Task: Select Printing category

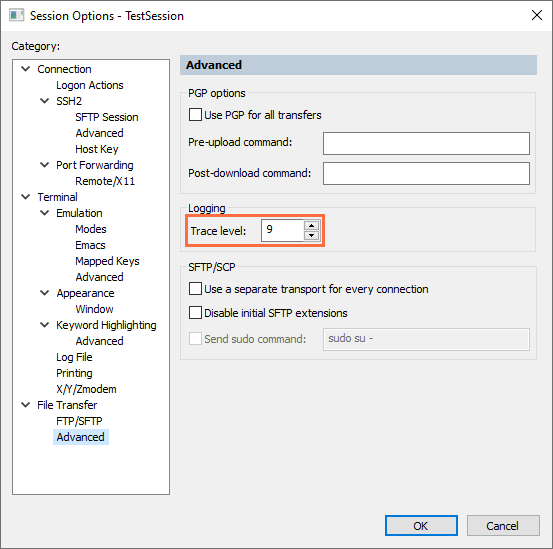Action: pos(74,373)
